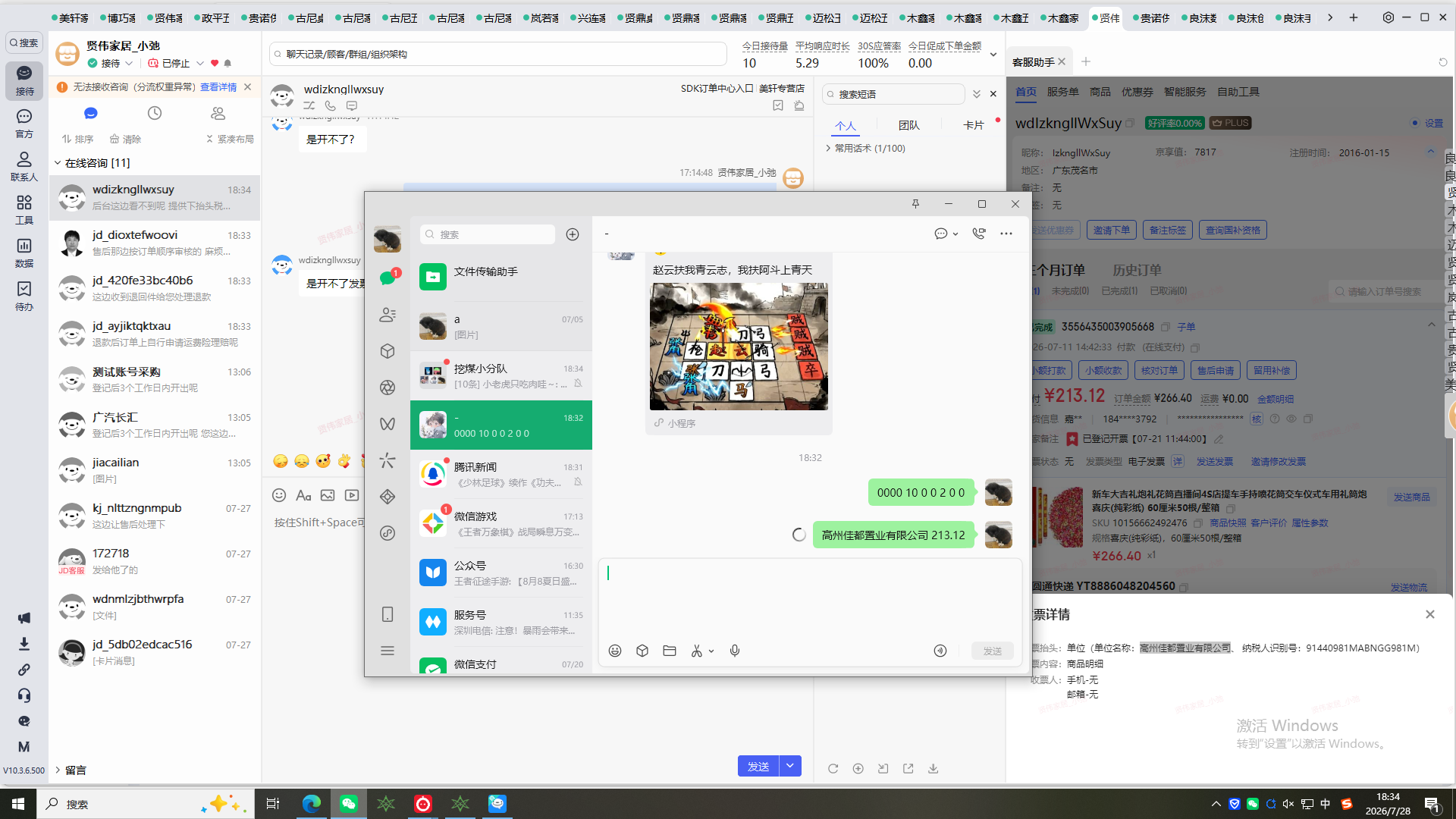Open font format Aa in JD chat toolbar

tap(303, 495)
